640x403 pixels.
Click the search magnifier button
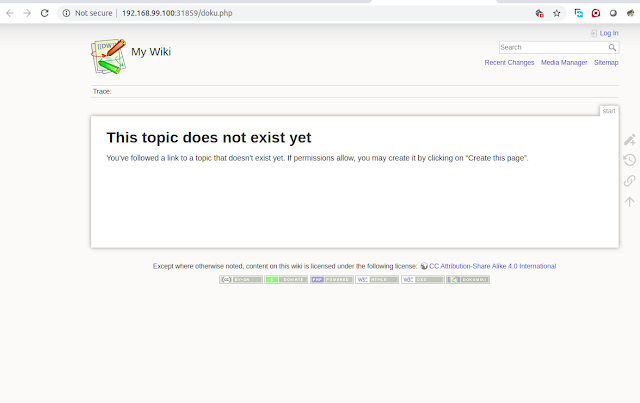[x=612, y=47]
